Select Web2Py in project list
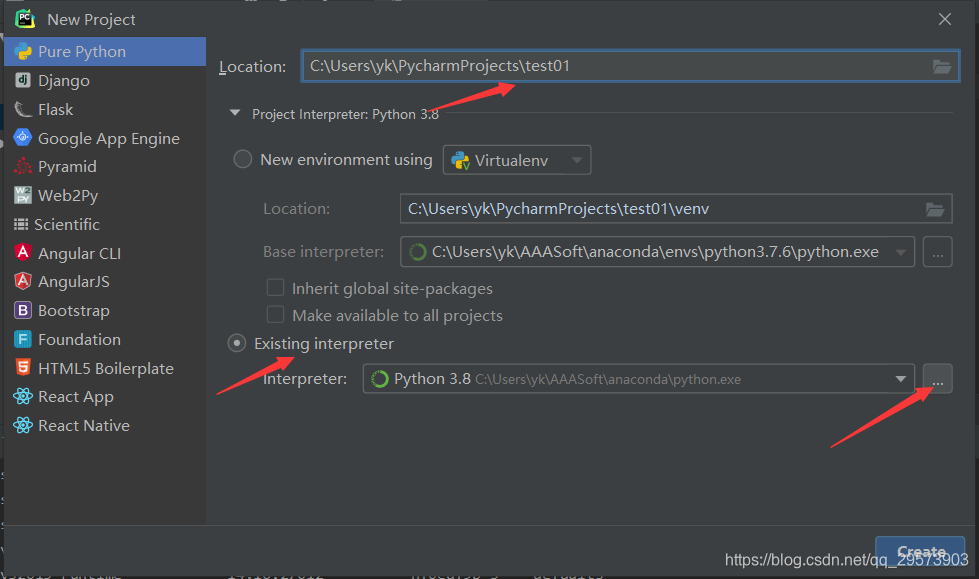This screenshot has height=579, width=979. click(105, 195)
